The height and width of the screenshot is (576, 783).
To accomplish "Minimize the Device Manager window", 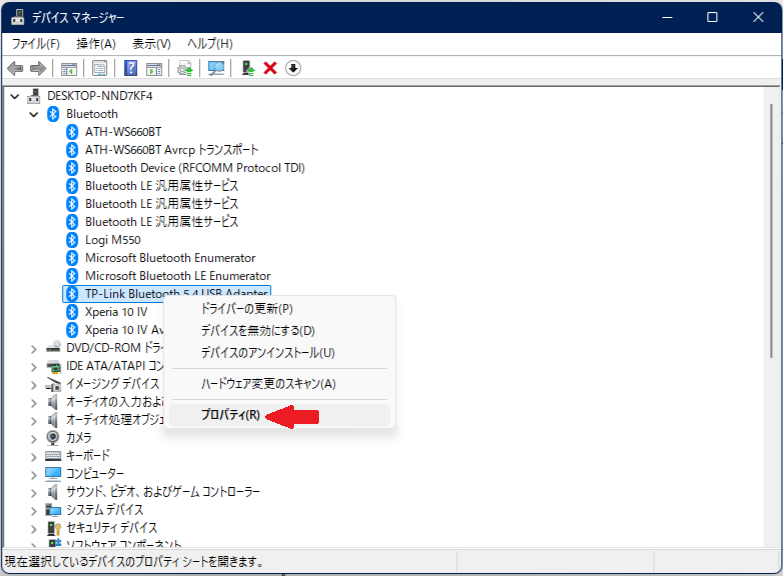I will click(x=667, y=17).
